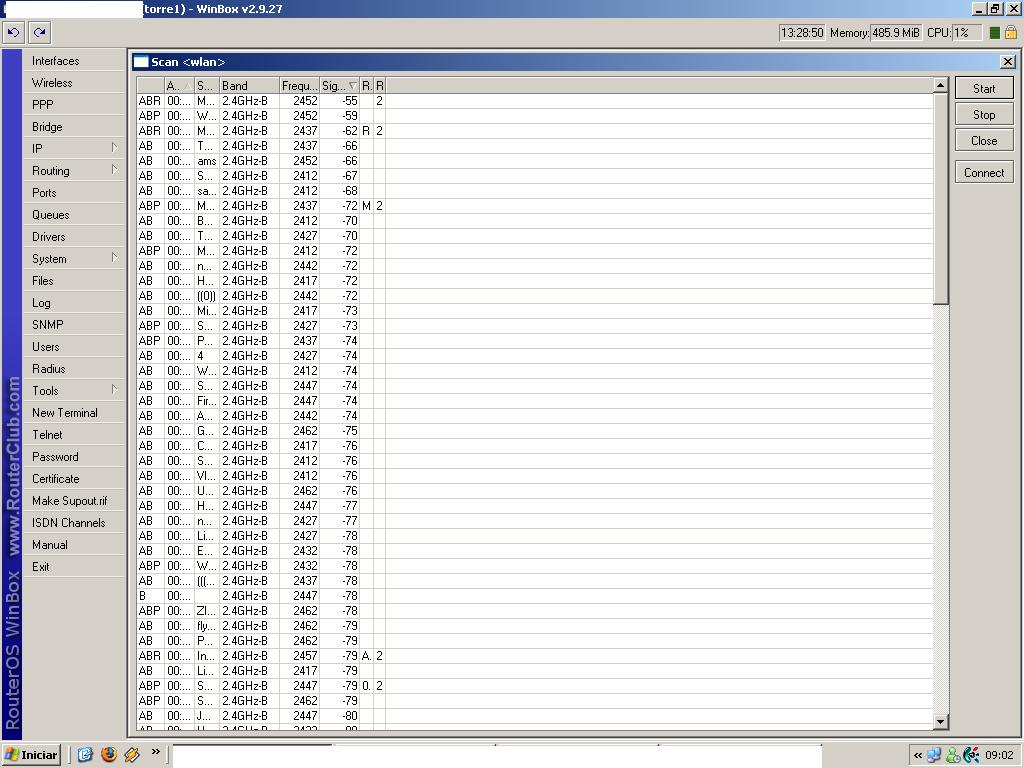Open the Users menu item
The height and width of the screenshot is (768, 1024).
74,347
